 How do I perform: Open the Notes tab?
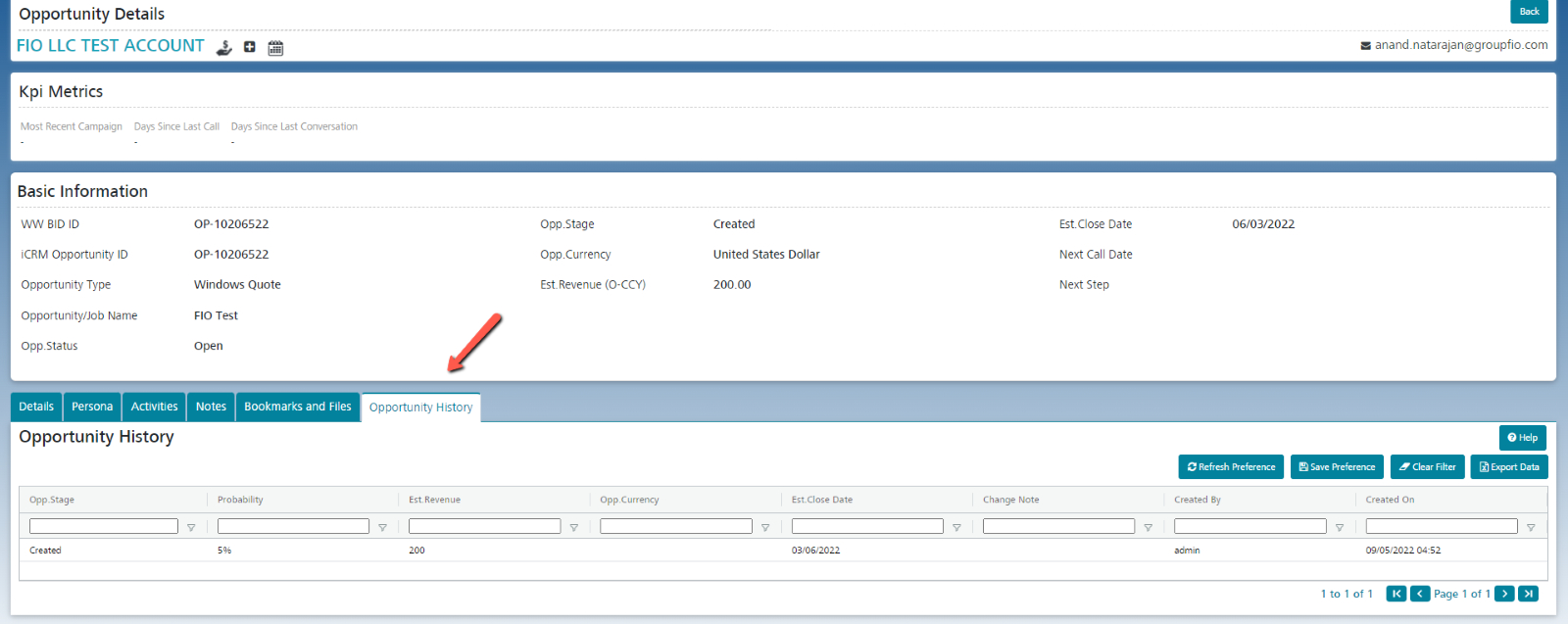pyautogui.click(x=211, y=407)
